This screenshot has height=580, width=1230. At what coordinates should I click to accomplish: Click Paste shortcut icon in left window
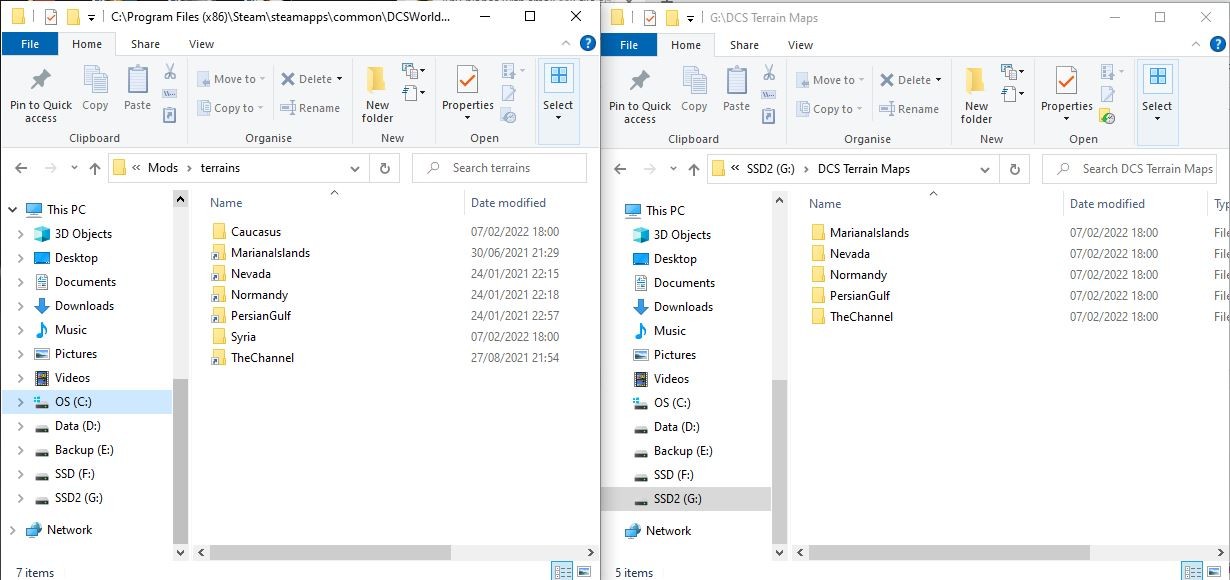pos(169,115)
